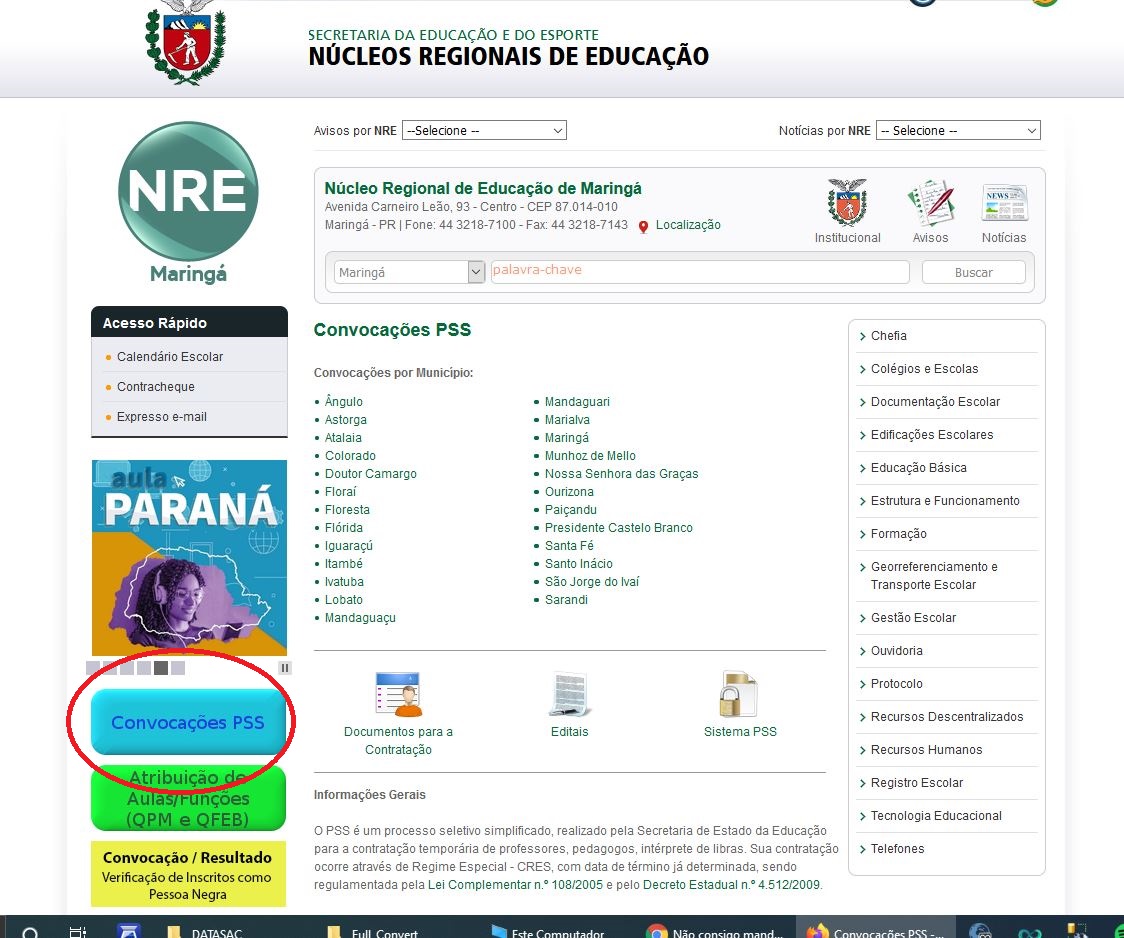The height and width of the screenshot is (938, 1124).
Task: Open the Maringá search scope dropdown
Action: pyautogui.click(x=409, y=272)
